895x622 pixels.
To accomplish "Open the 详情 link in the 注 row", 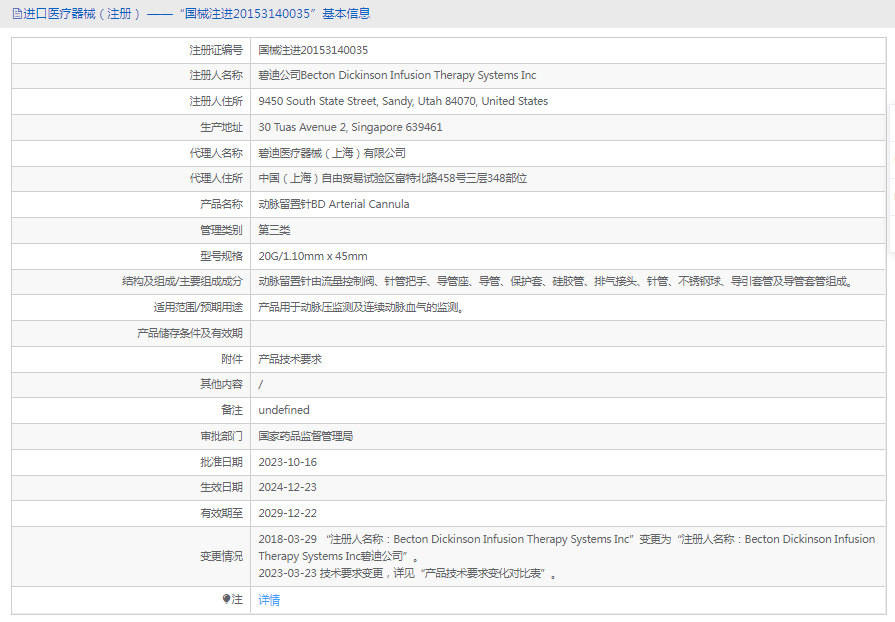I will [269, 600].
